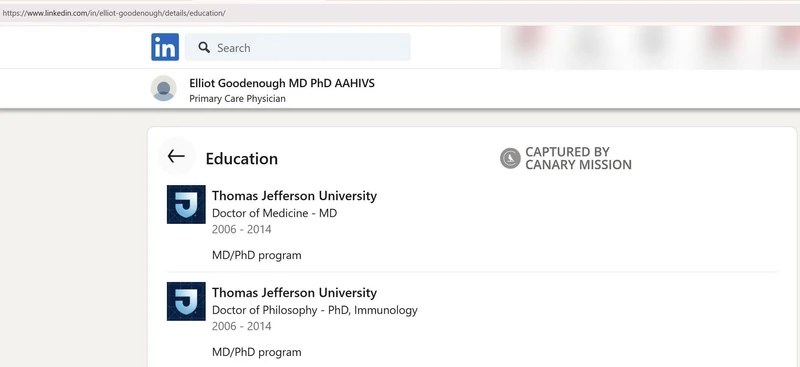The height and width of the screenshot is (367, 800).
Task: Go back using the left arrow button
Action: point(176,156)
